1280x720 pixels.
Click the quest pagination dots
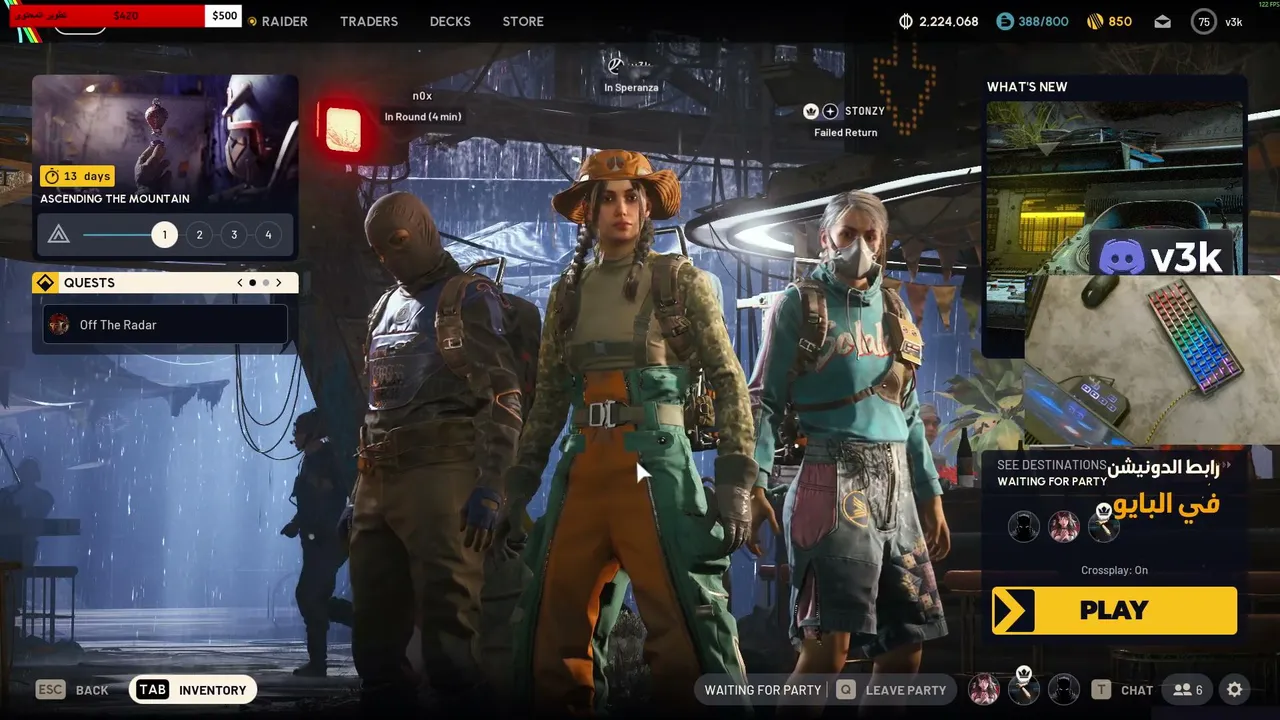click(x=259, y=283)
